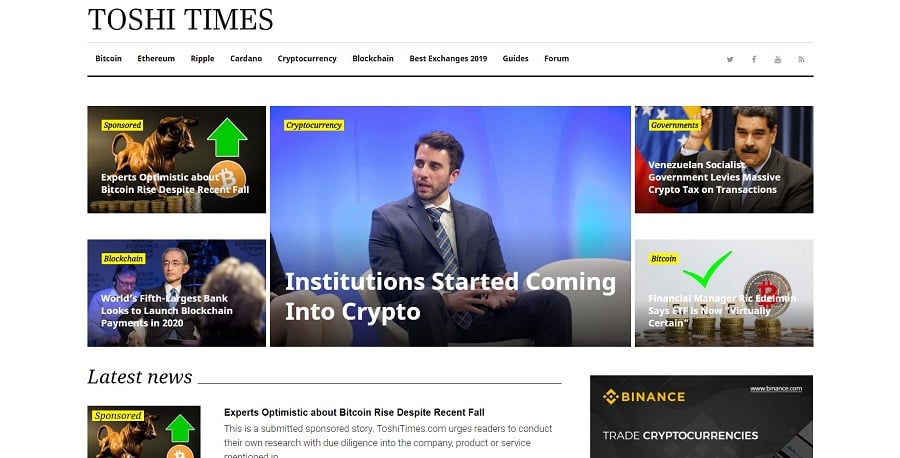Screen dimensions: 900x458
Task: Open the Twitter social icon
Action: (x=730, y=59)
